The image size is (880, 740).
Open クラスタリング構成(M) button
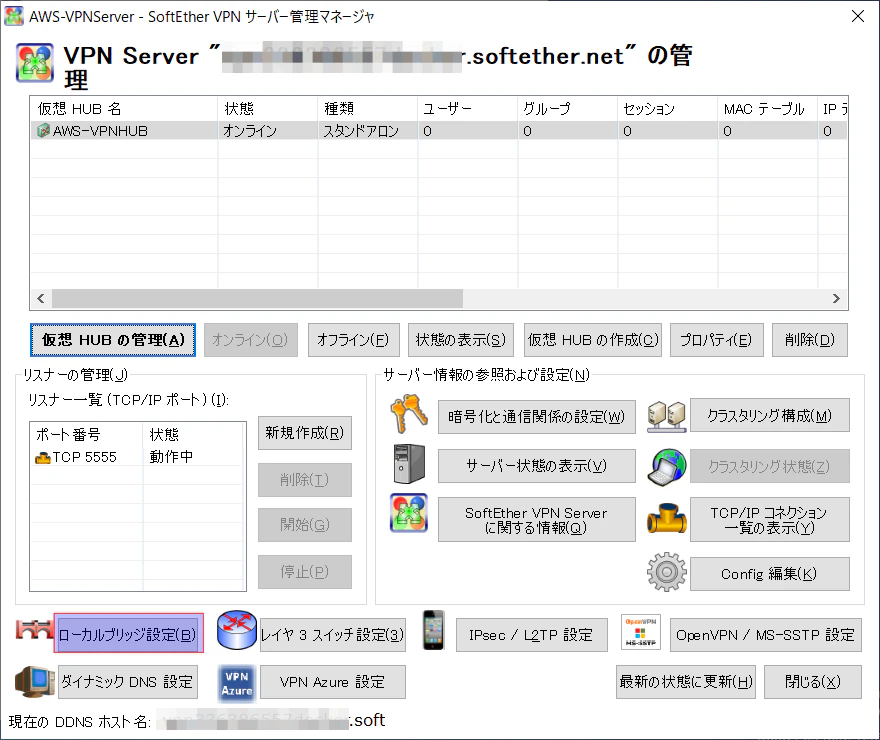point(769,416)
